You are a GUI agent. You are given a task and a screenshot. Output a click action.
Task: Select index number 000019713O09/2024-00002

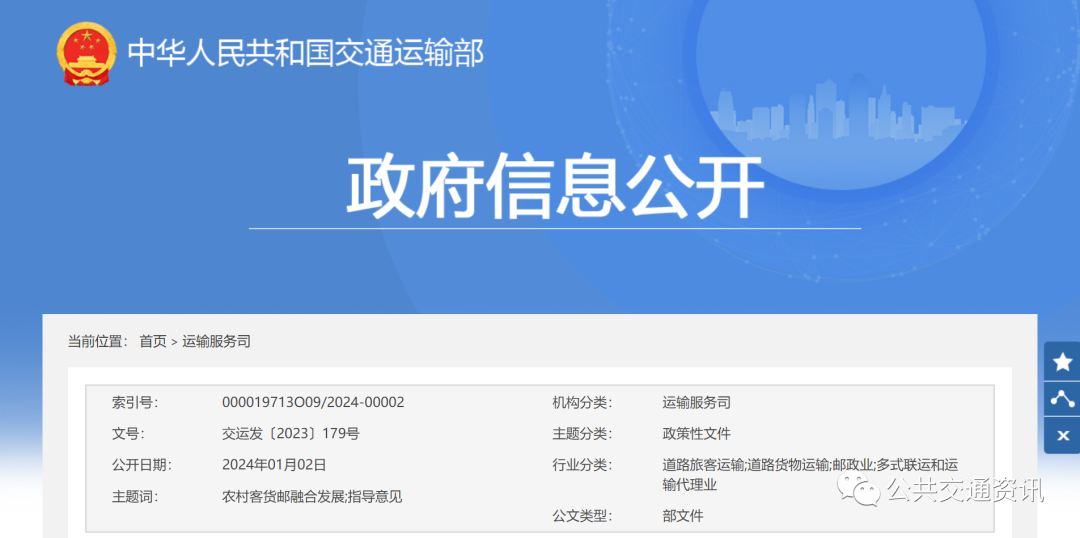pos(313,402)
